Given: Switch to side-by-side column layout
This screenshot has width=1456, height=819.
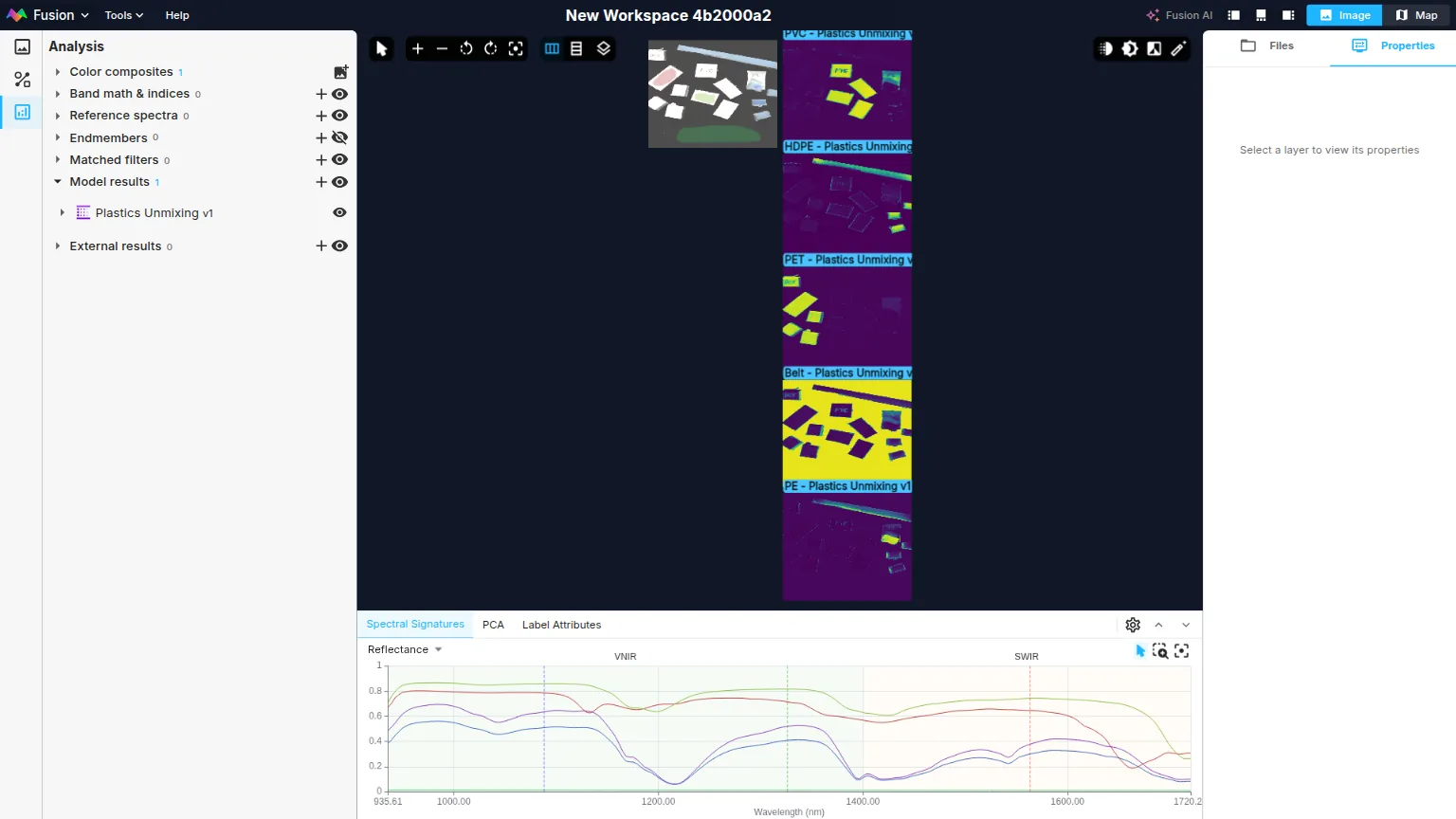Looking at the screenshot, I should (x=552, y=49).
